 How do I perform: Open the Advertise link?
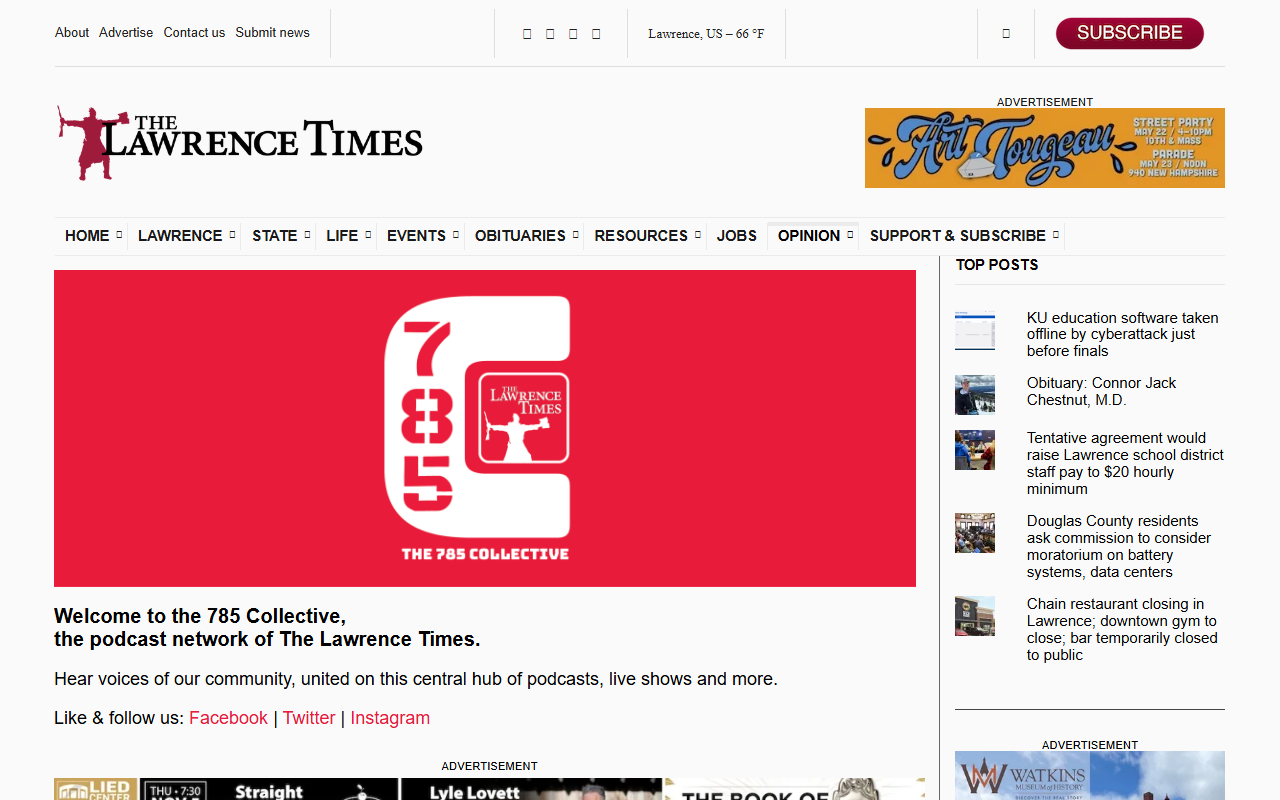tap(126, 32)
